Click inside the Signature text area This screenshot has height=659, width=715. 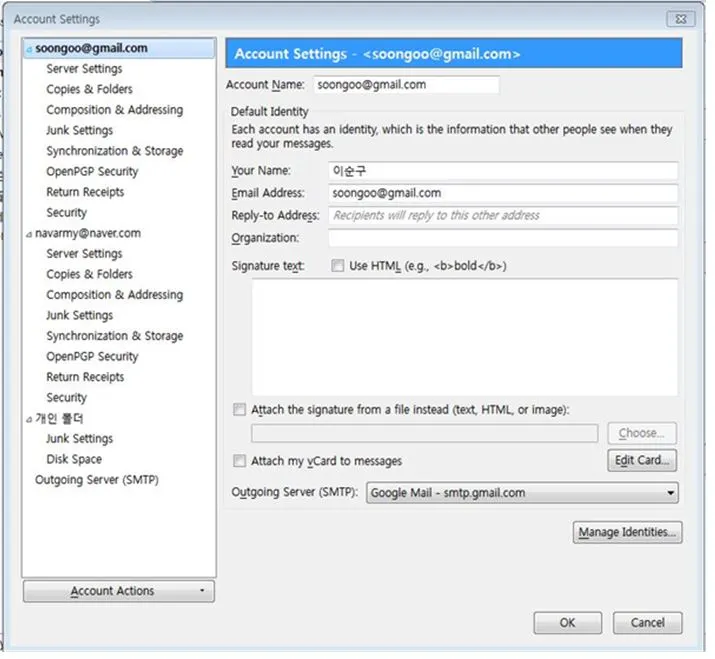465,337
